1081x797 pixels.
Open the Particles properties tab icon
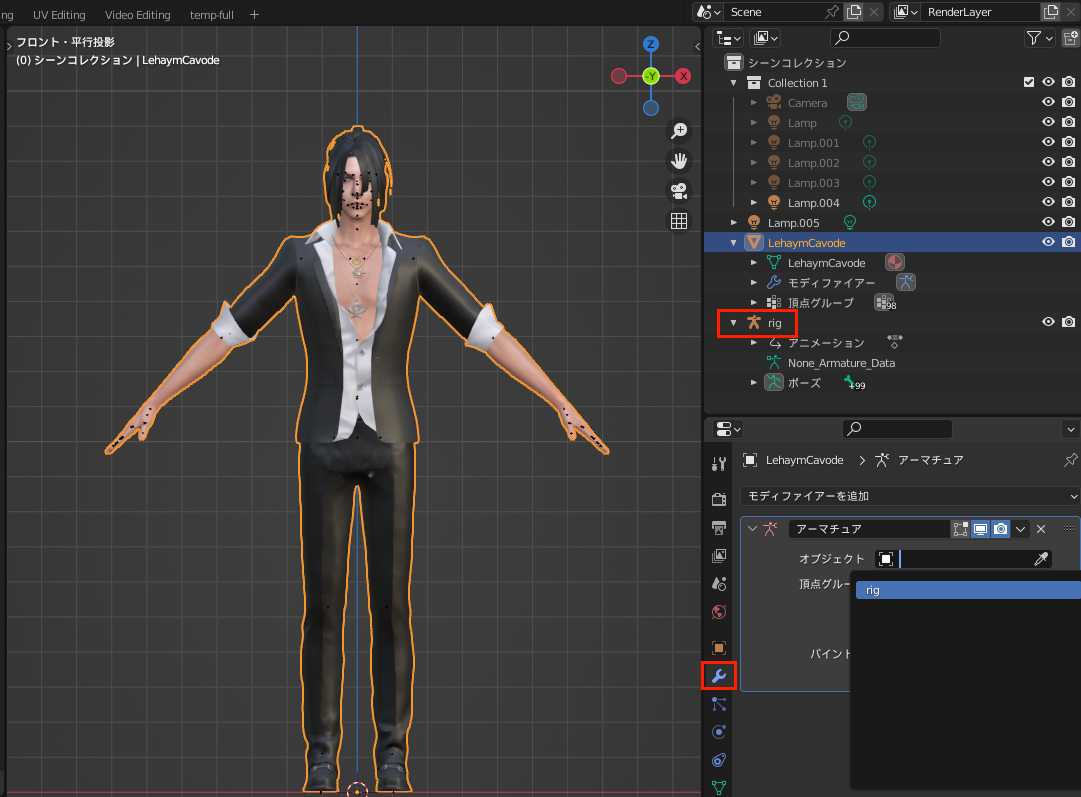[x=718, y=704]
